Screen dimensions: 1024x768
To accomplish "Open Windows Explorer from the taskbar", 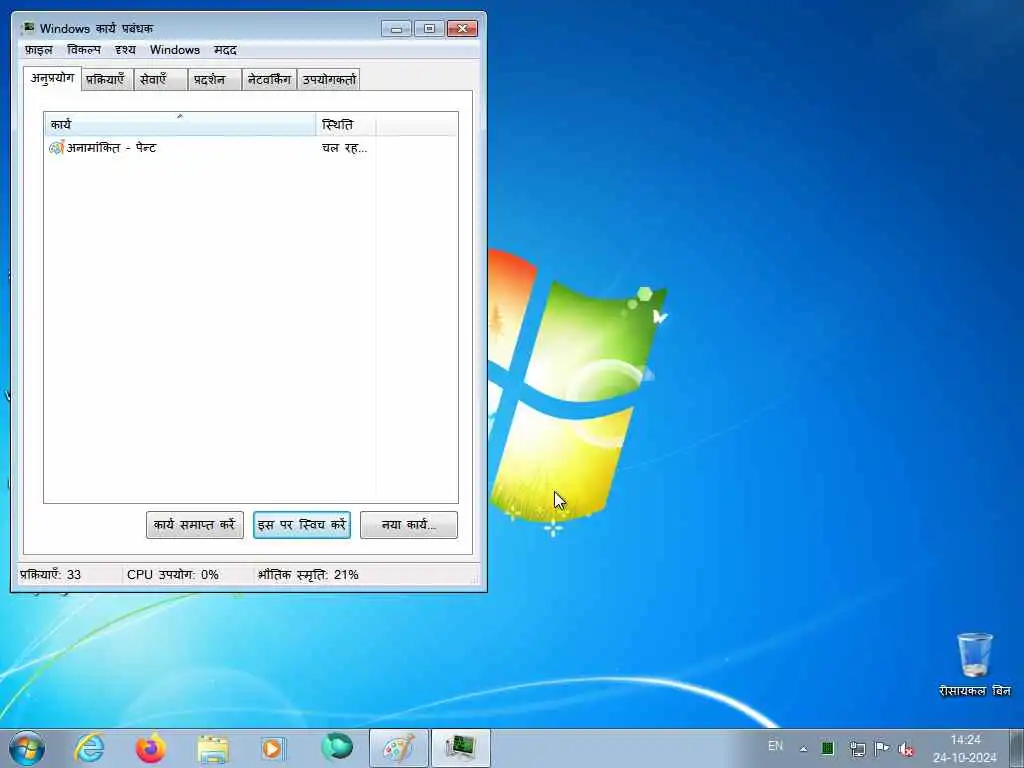I will (213, 748).
